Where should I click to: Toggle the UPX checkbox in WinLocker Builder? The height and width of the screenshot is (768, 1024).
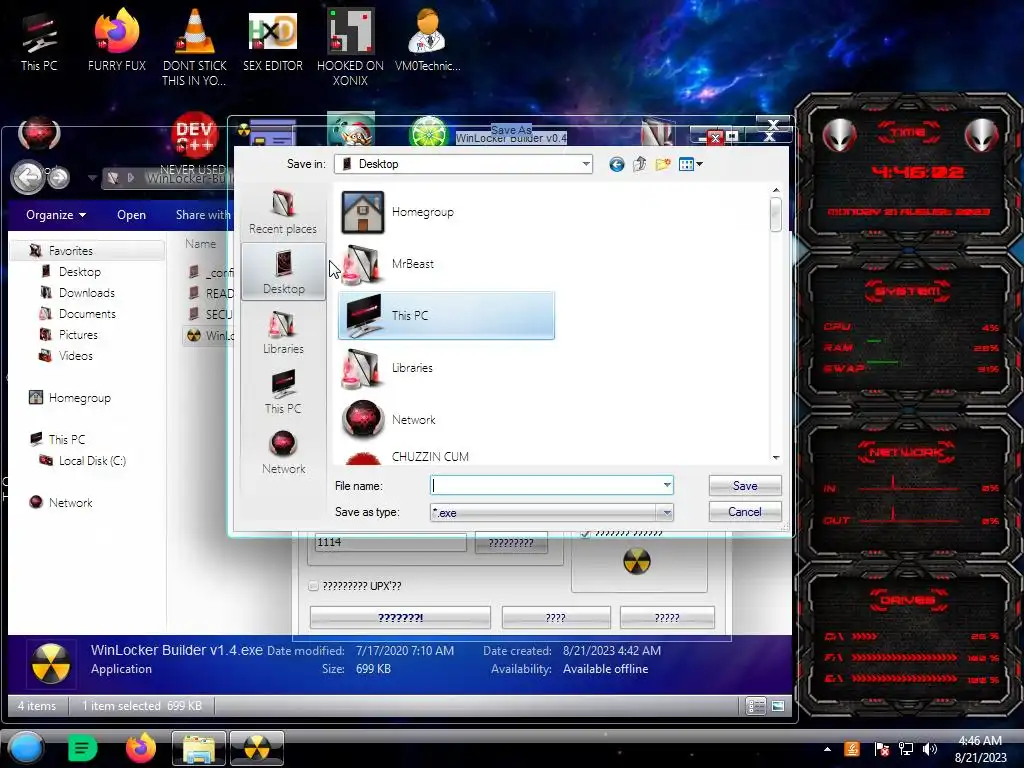coord(313,586)
